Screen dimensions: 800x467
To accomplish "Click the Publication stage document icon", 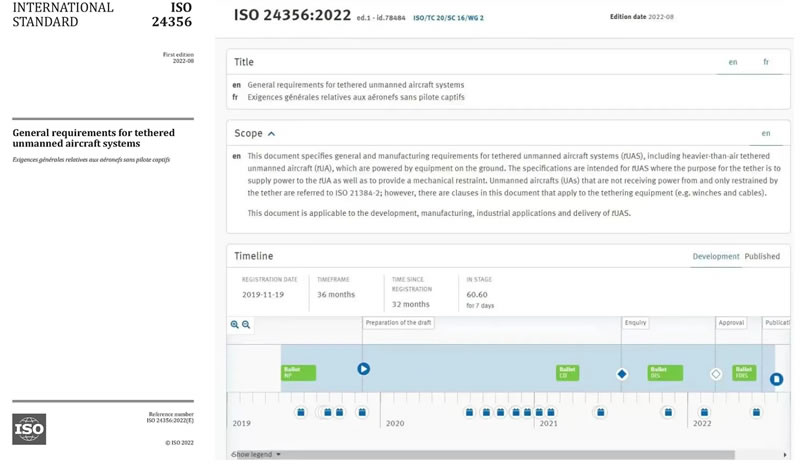I will pyautogui.click(x=776, y=379).
